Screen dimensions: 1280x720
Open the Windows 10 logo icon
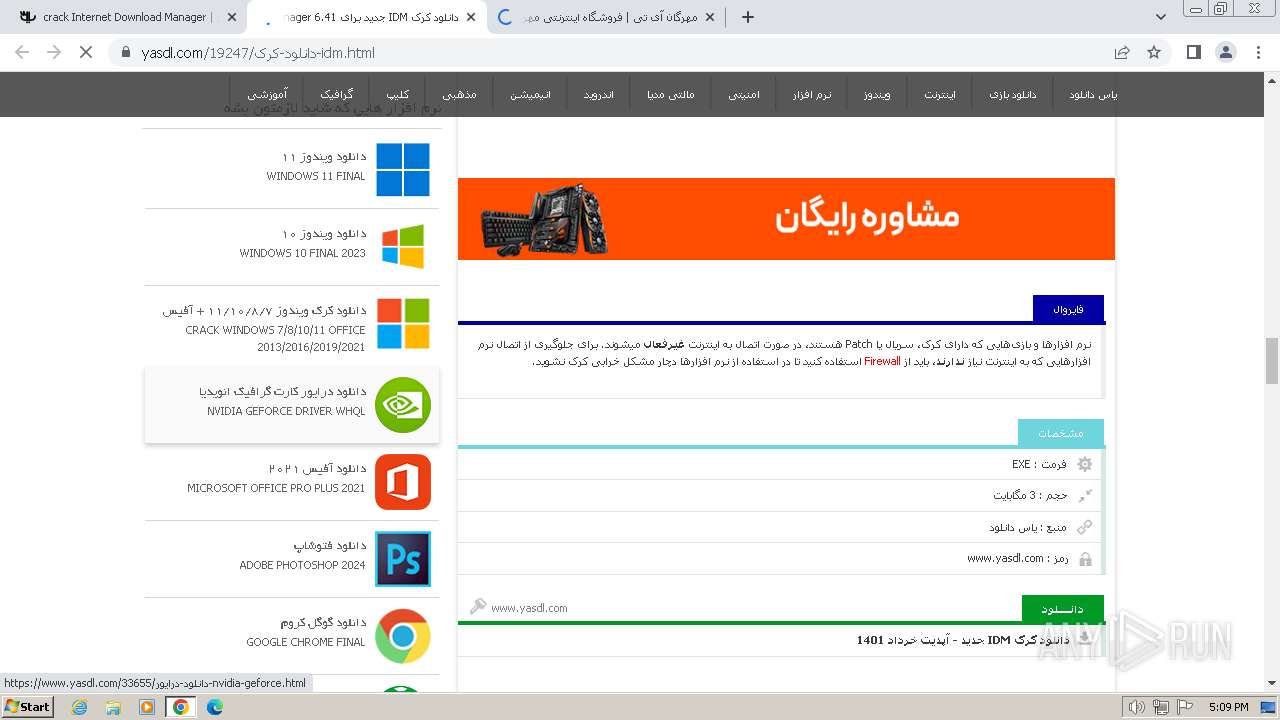403,246
